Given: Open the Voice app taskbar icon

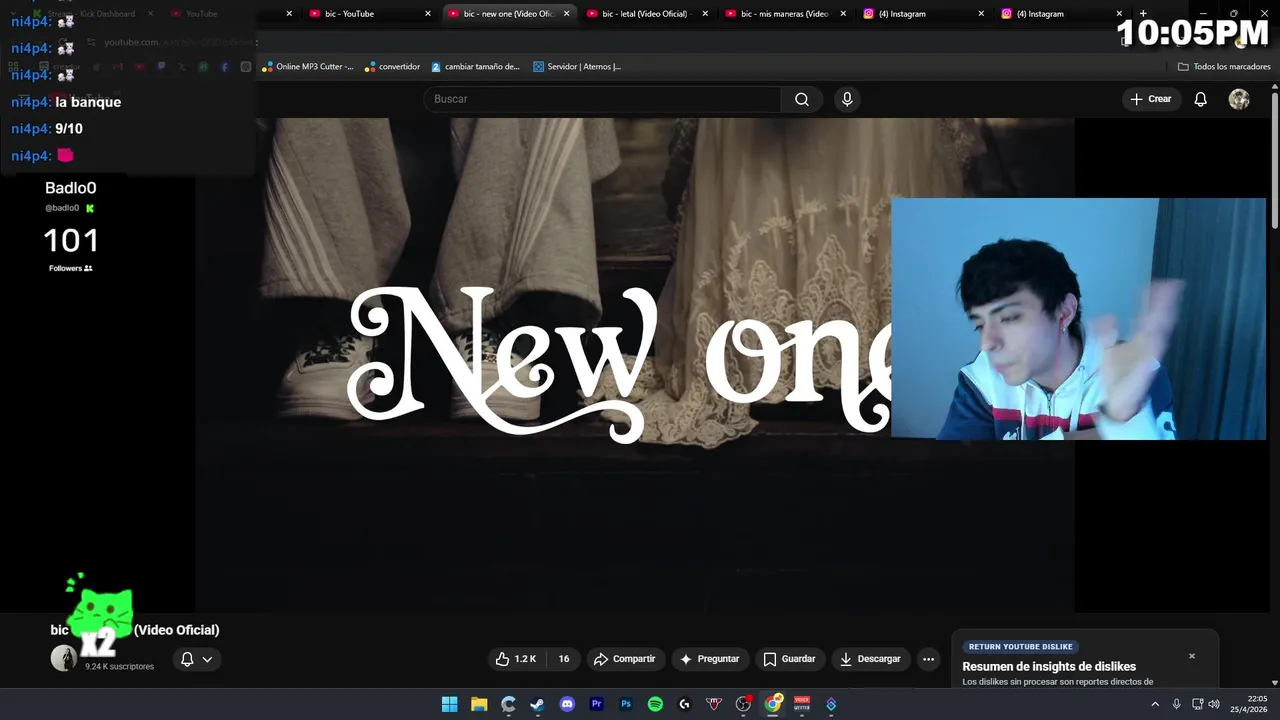Looking at the screenshot, I should coord(802,704).
